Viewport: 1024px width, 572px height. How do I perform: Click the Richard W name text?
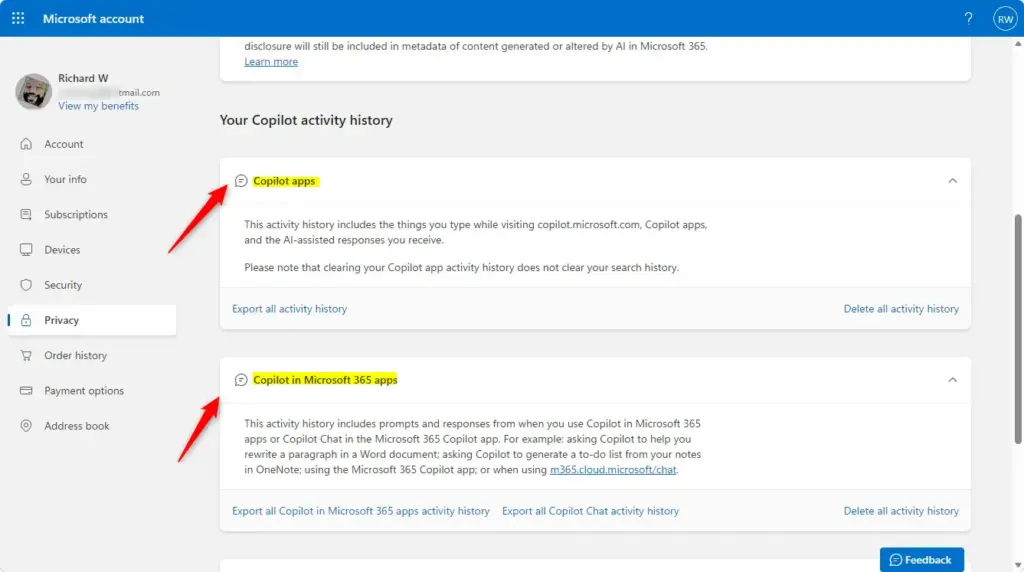click(x=83, y=78)
